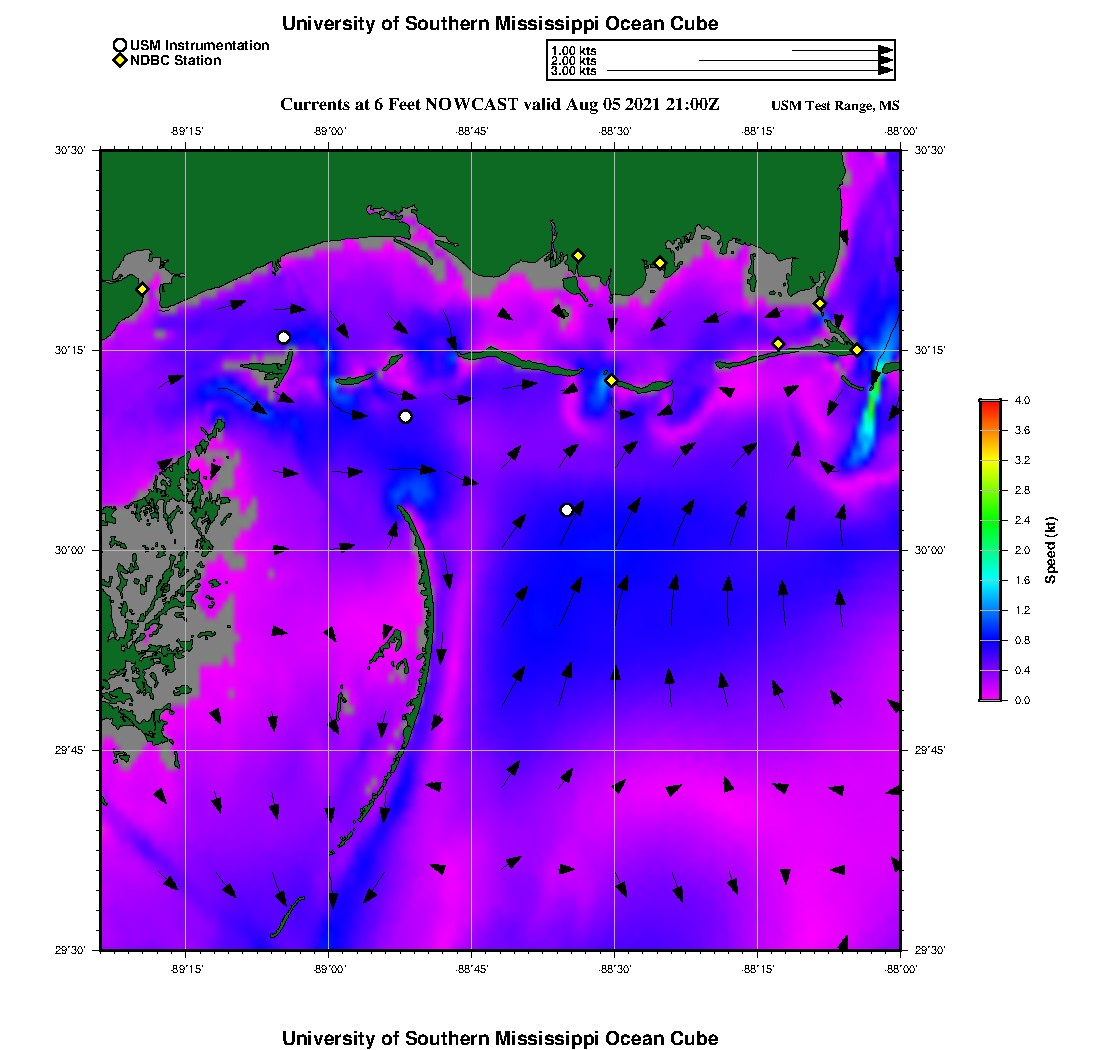
Task: Click the red top end of the speed color bar
Action: (x=990, y=404)
